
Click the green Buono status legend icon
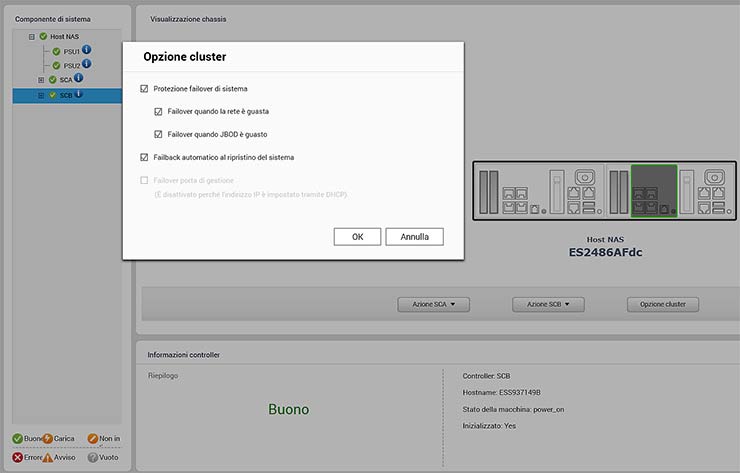[x=17, y=438]
